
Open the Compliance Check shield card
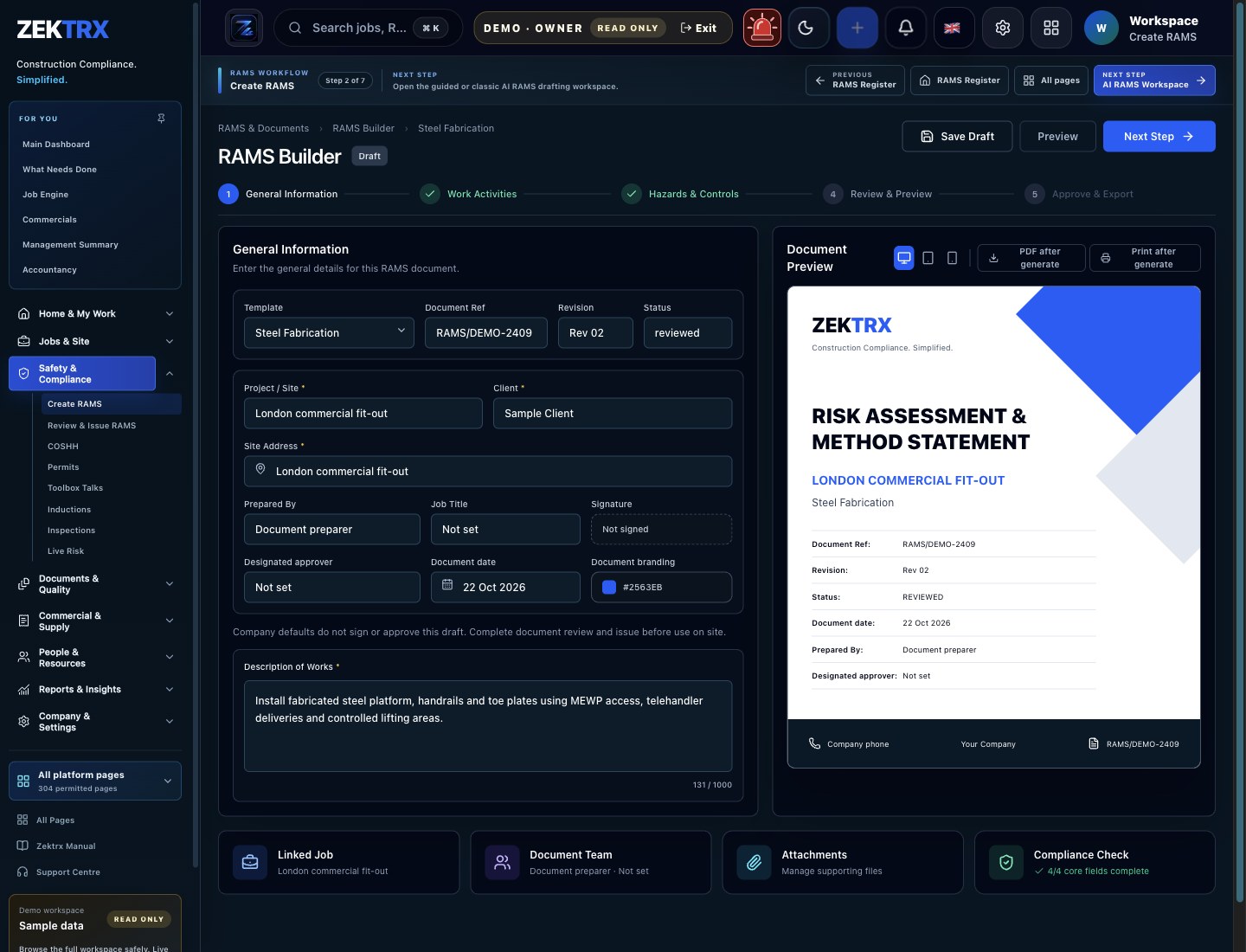pyautogui.click(x=1095, y=863)
